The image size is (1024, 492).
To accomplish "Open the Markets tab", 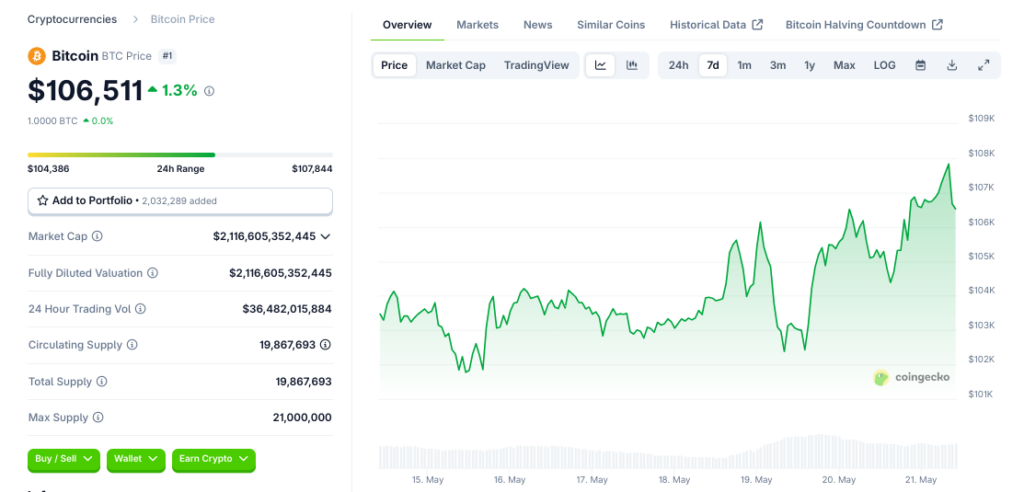I will [477, 25].
